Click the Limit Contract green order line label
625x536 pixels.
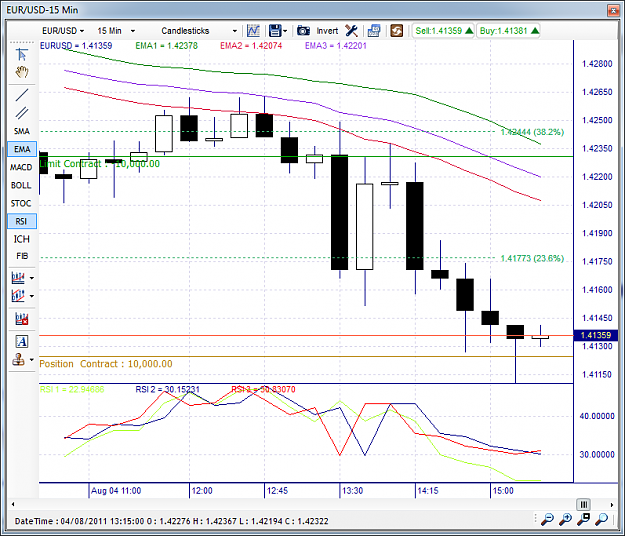(100, 164)
